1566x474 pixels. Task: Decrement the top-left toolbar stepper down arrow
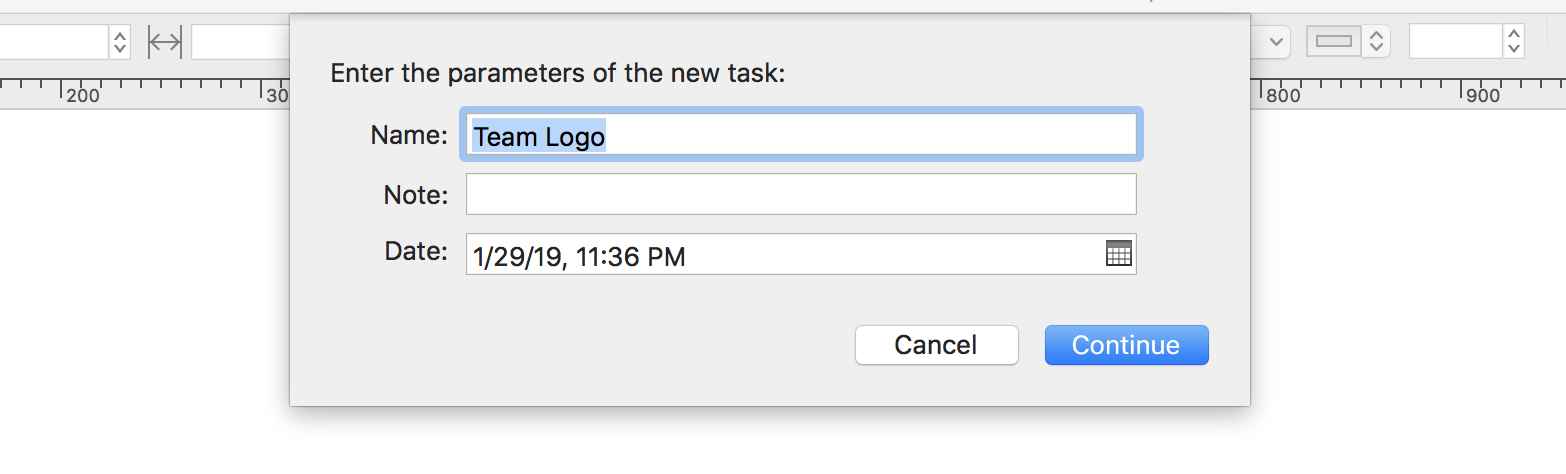point(120,48)
